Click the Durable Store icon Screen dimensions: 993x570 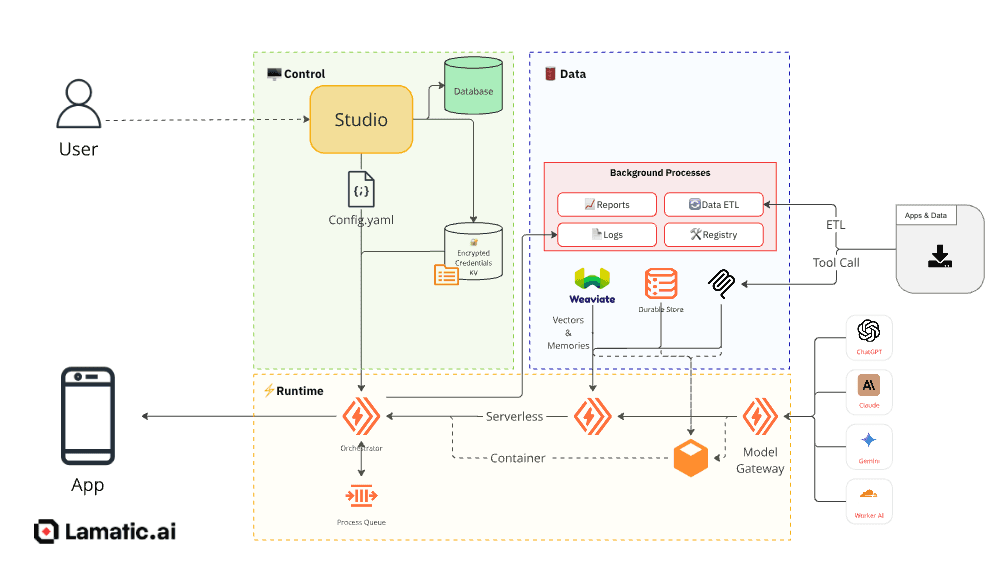point(661,283)
